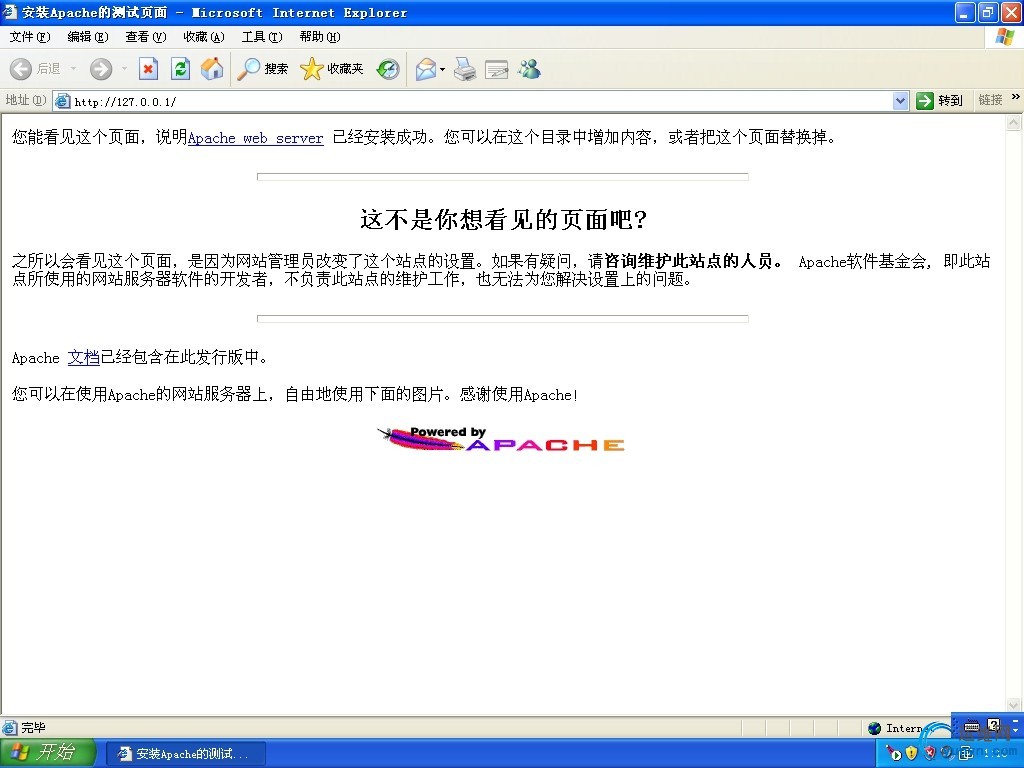
Task: Click the IE page icon in address bar
Action: click(63, 101)
